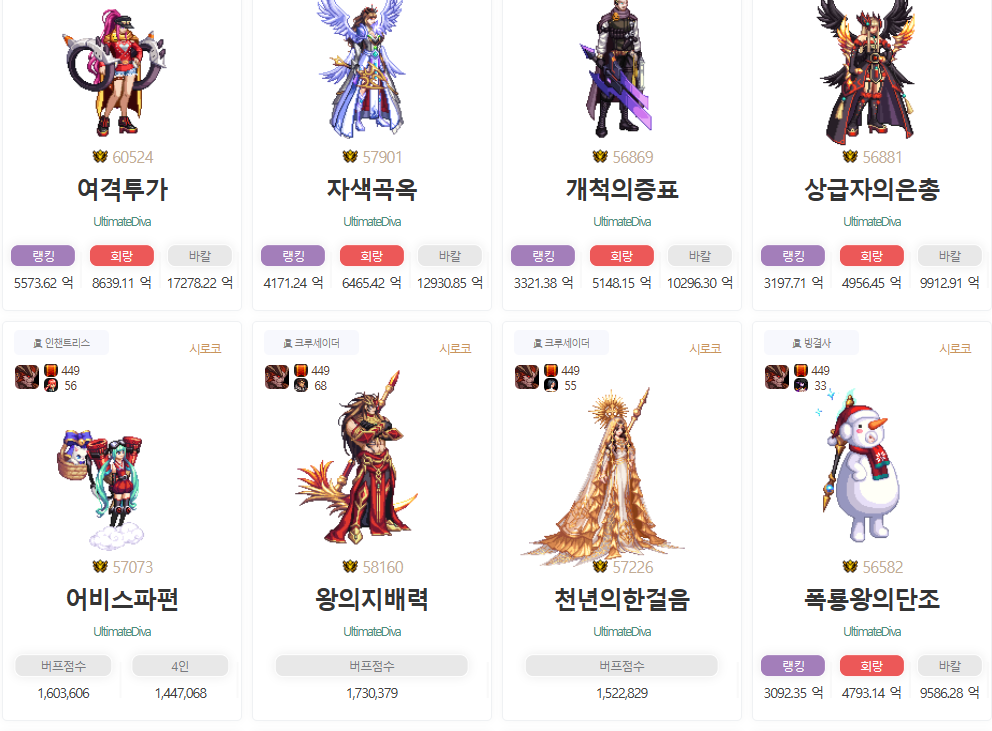This screenshot has height=731, width=992.
Task: Click the small icon beside 33 on 폭룡왕의단조 card
Action: [801, 385]
